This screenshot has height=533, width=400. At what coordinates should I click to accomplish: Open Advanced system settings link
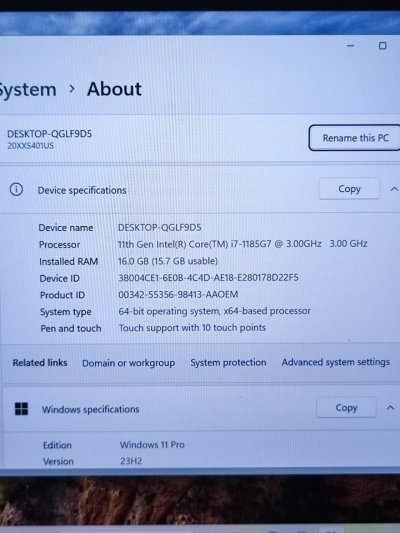point(335,362)
